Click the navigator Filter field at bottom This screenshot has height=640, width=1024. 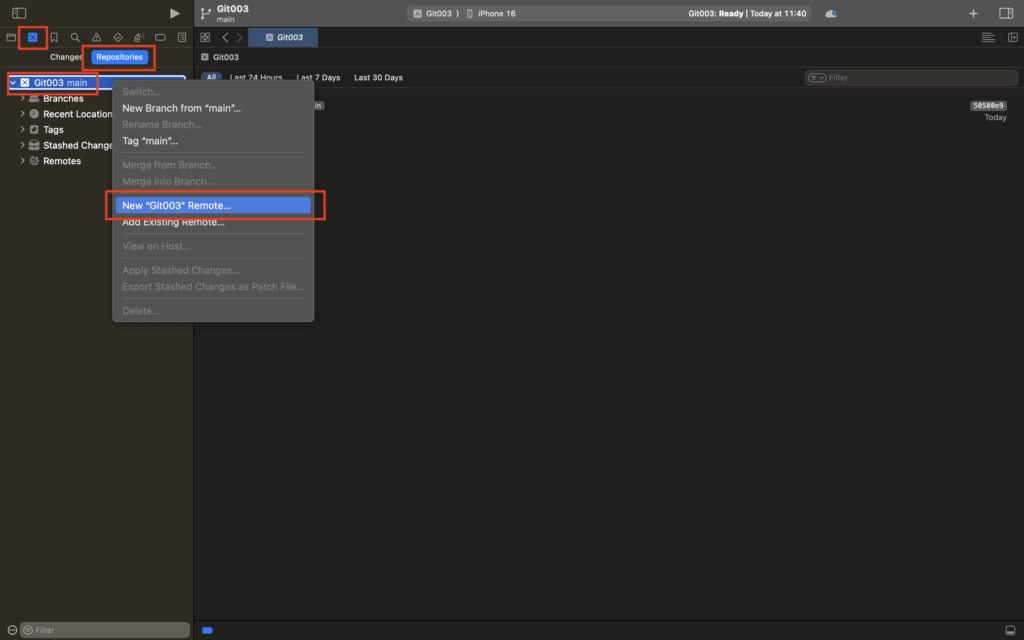(x=104, y=630)
